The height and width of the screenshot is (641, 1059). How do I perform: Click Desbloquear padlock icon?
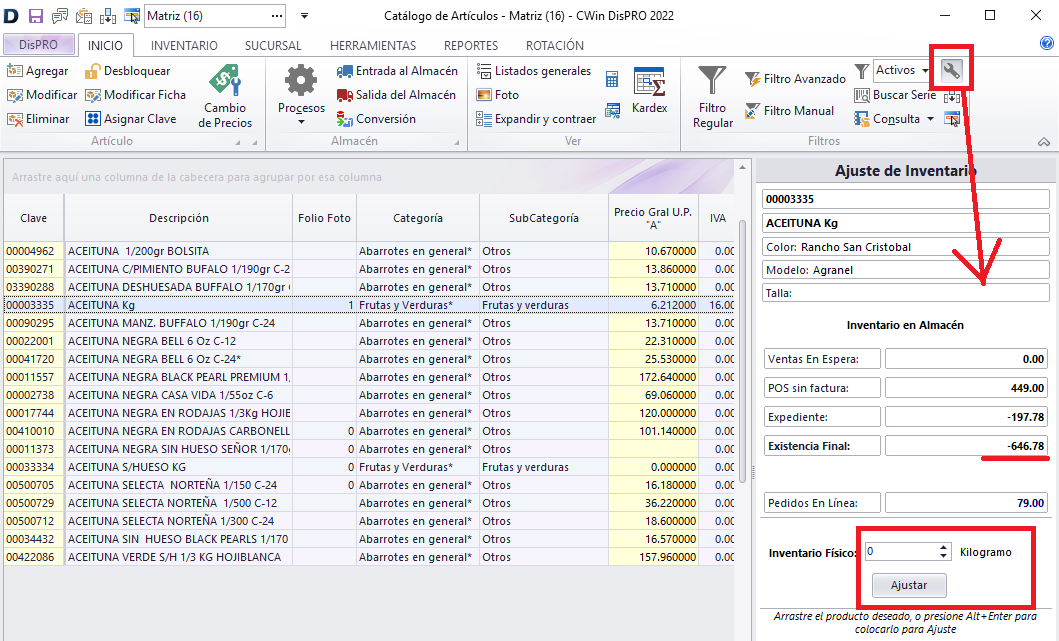click(x=93, y=71)
